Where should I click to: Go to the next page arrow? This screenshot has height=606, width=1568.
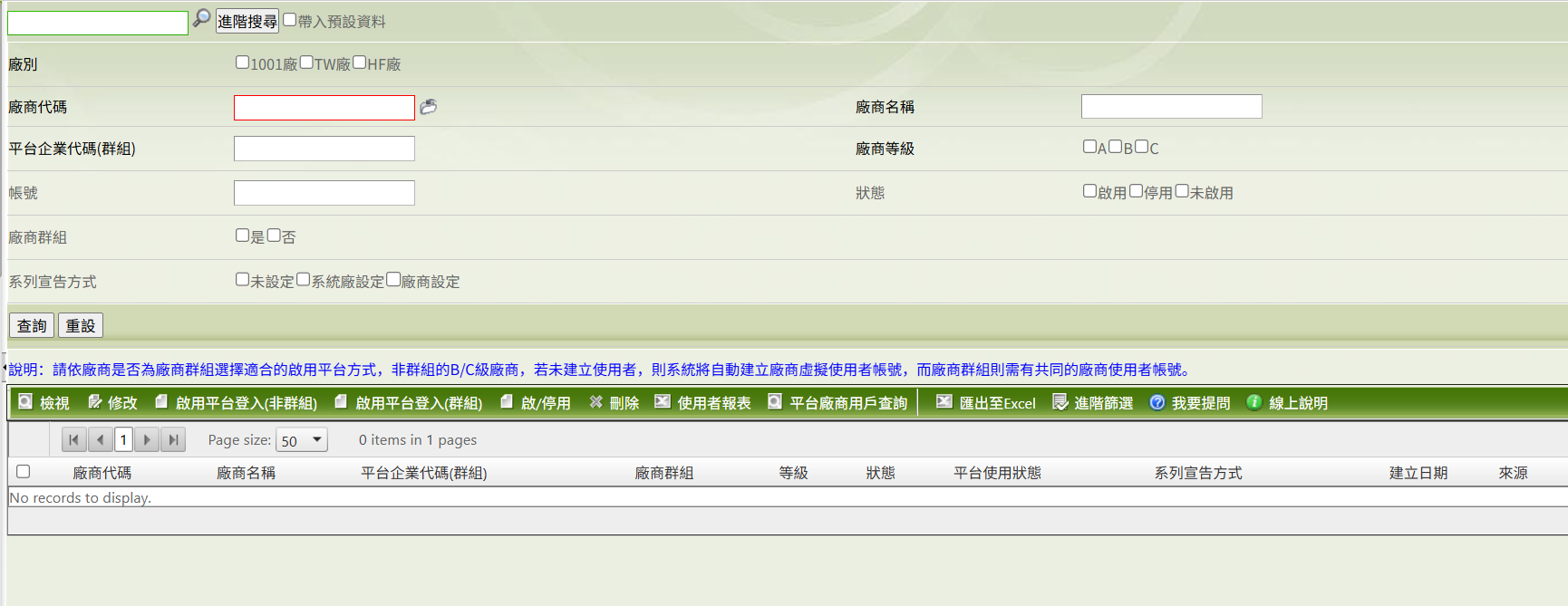coord(147,440)
